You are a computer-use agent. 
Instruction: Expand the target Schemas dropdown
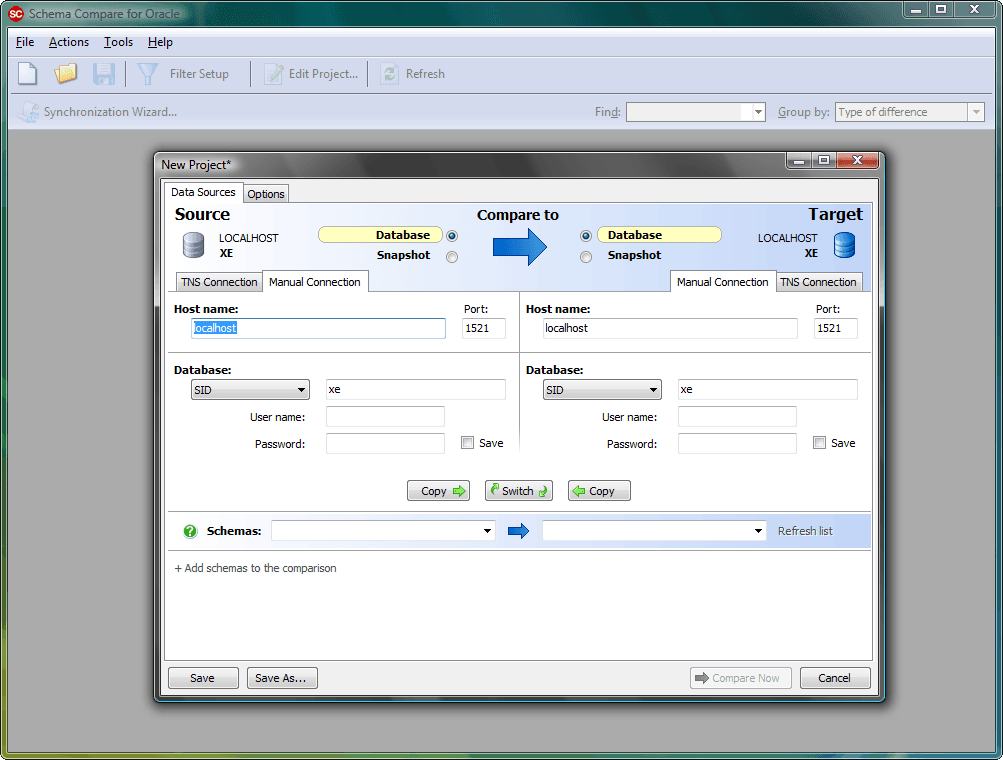pos(758,531)
